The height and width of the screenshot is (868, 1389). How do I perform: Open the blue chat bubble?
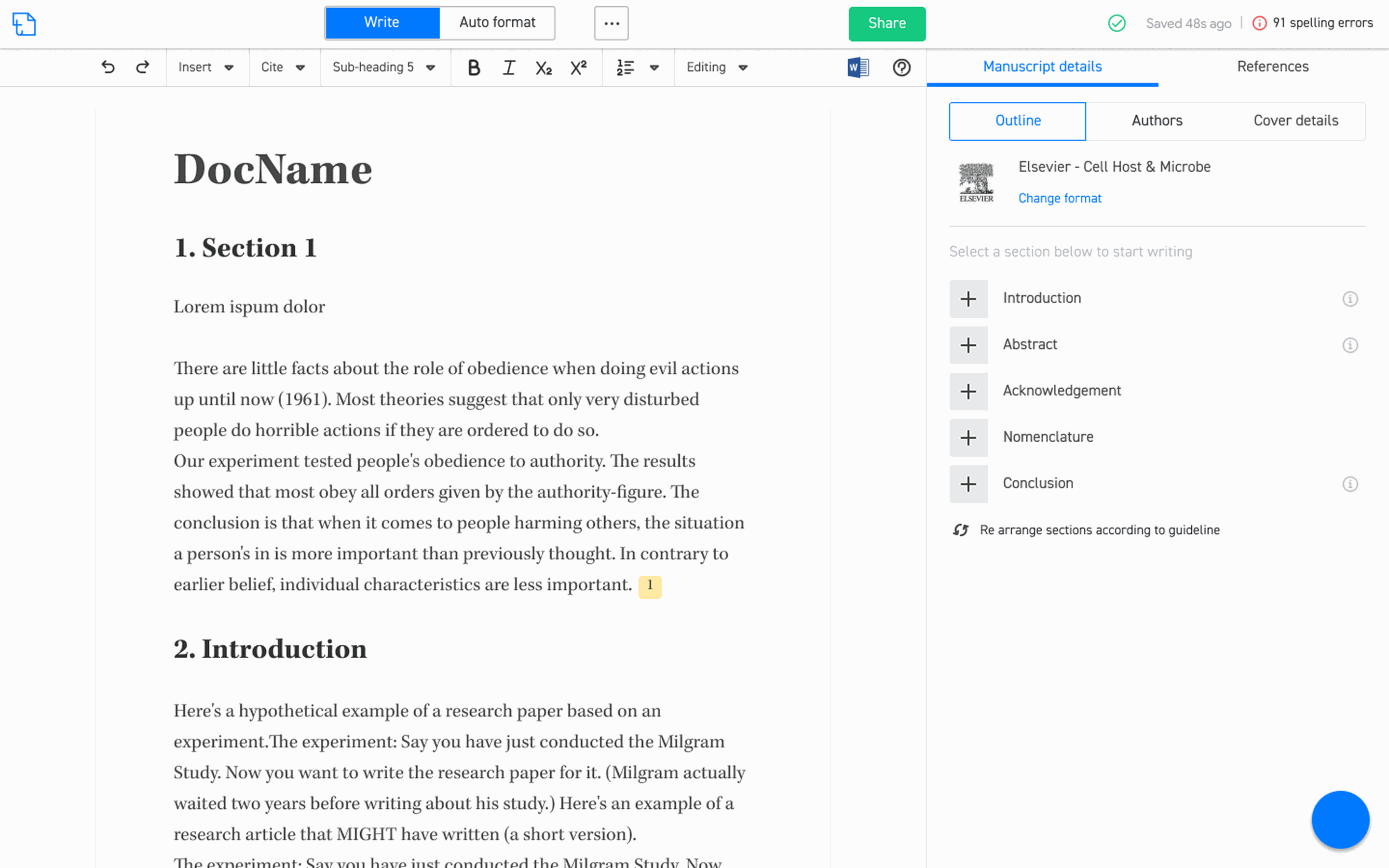coord(1340,819)
